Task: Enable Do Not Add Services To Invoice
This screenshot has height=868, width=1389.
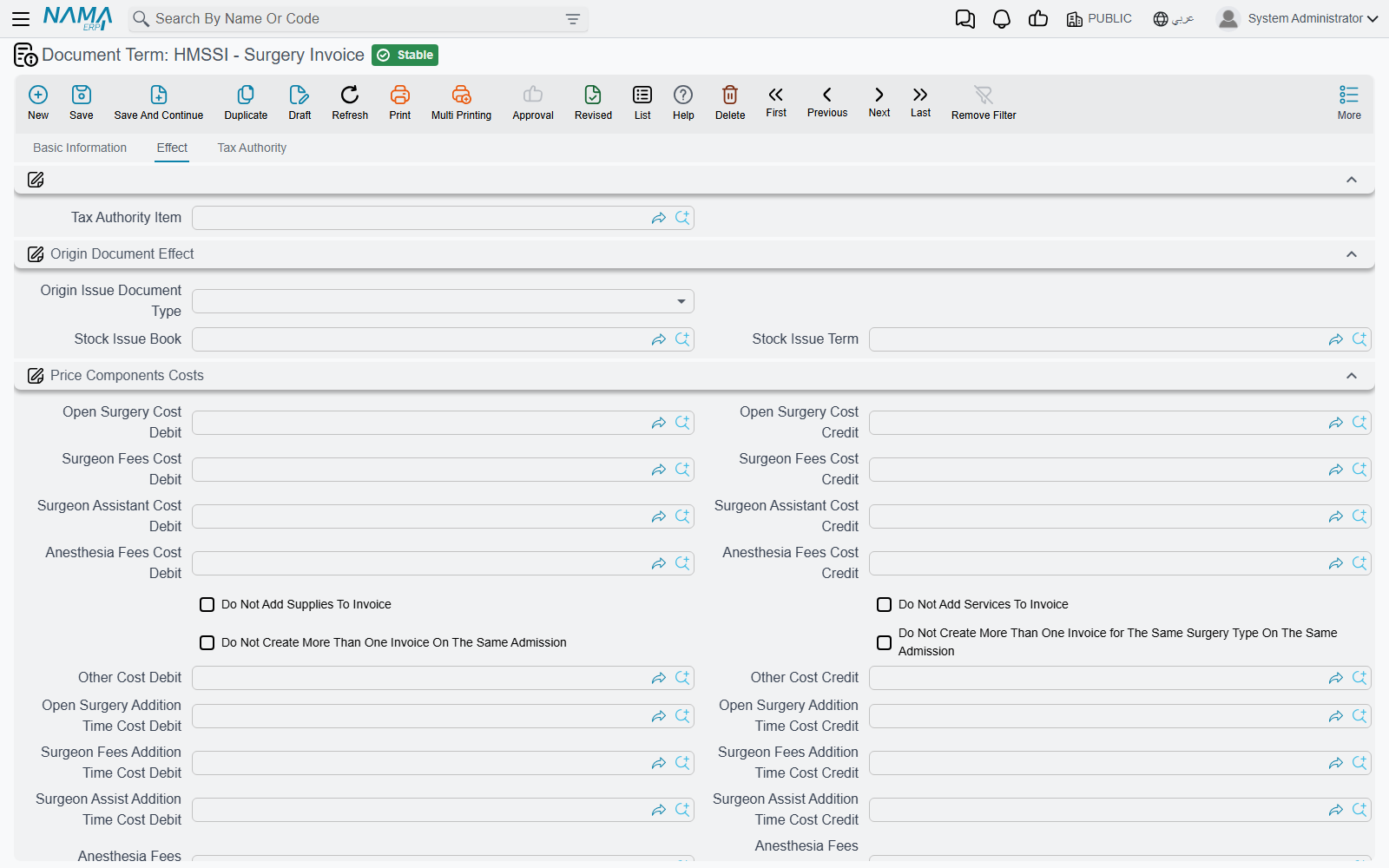Action: pos(884,605)
